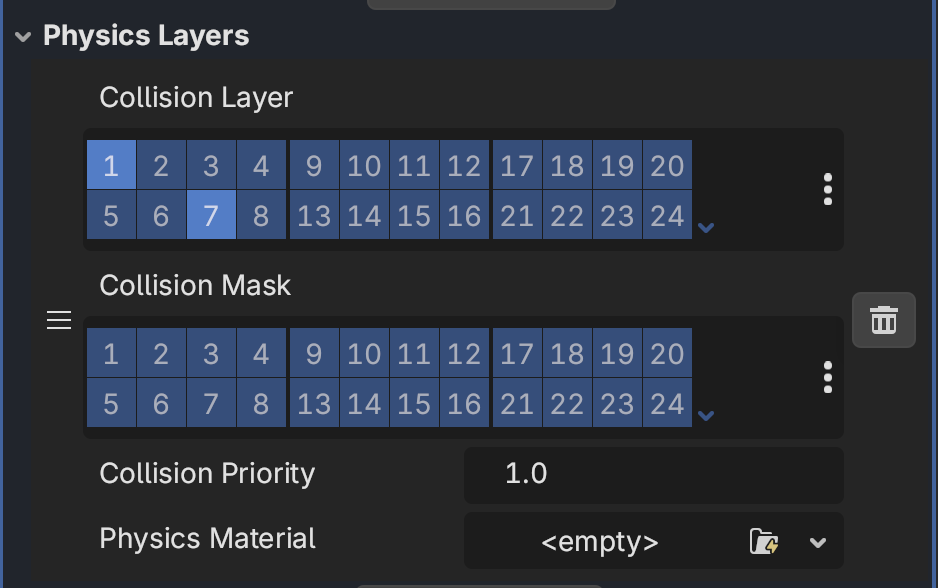Click the Physics Material quick-load folder icon
The width and height of the screenshot is (938, 588).
(x=764, y=541)
